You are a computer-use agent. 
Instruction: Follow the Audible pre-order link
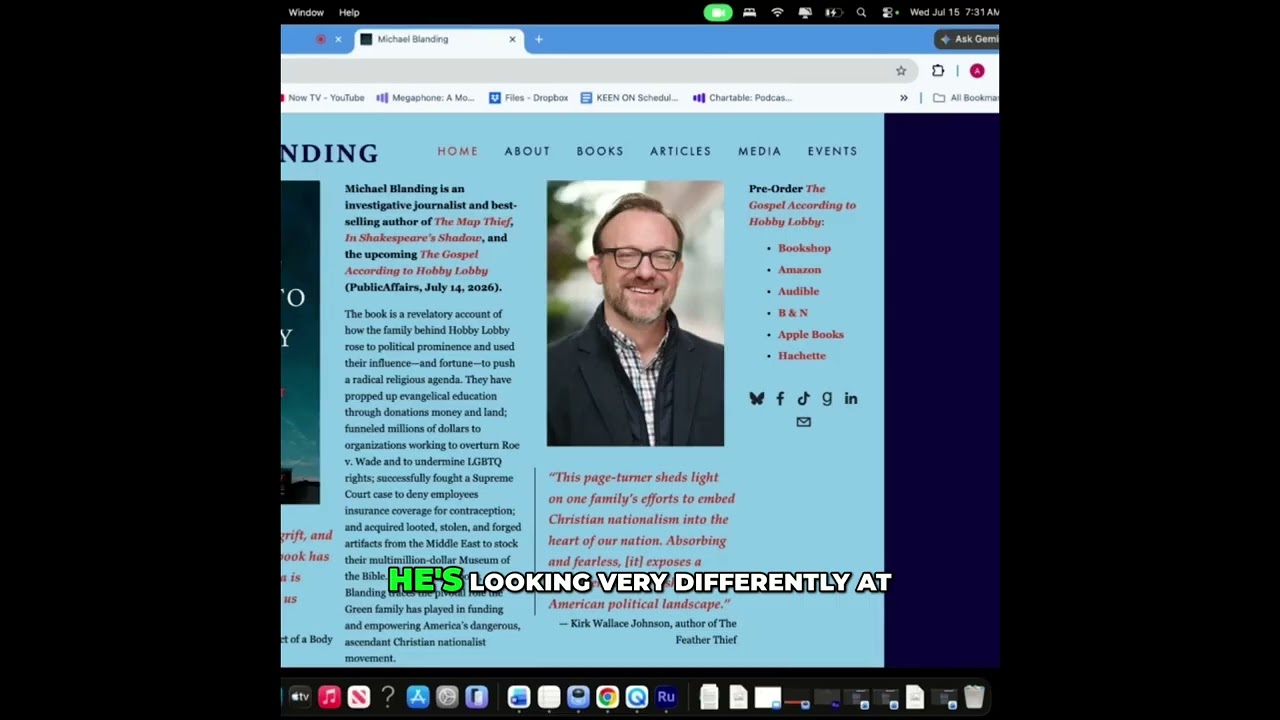pos(798,291)
